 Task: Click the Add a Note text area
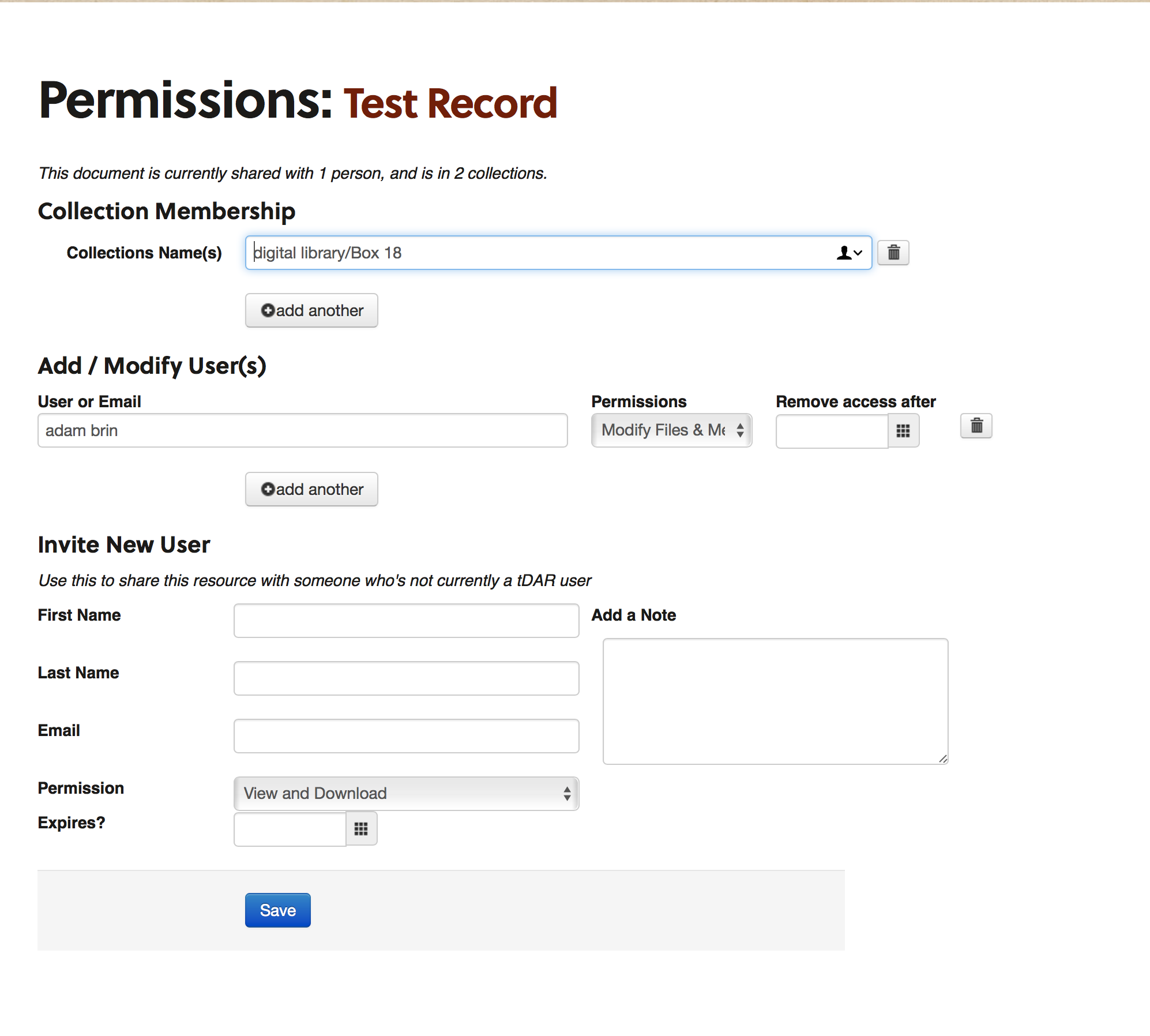776,701
